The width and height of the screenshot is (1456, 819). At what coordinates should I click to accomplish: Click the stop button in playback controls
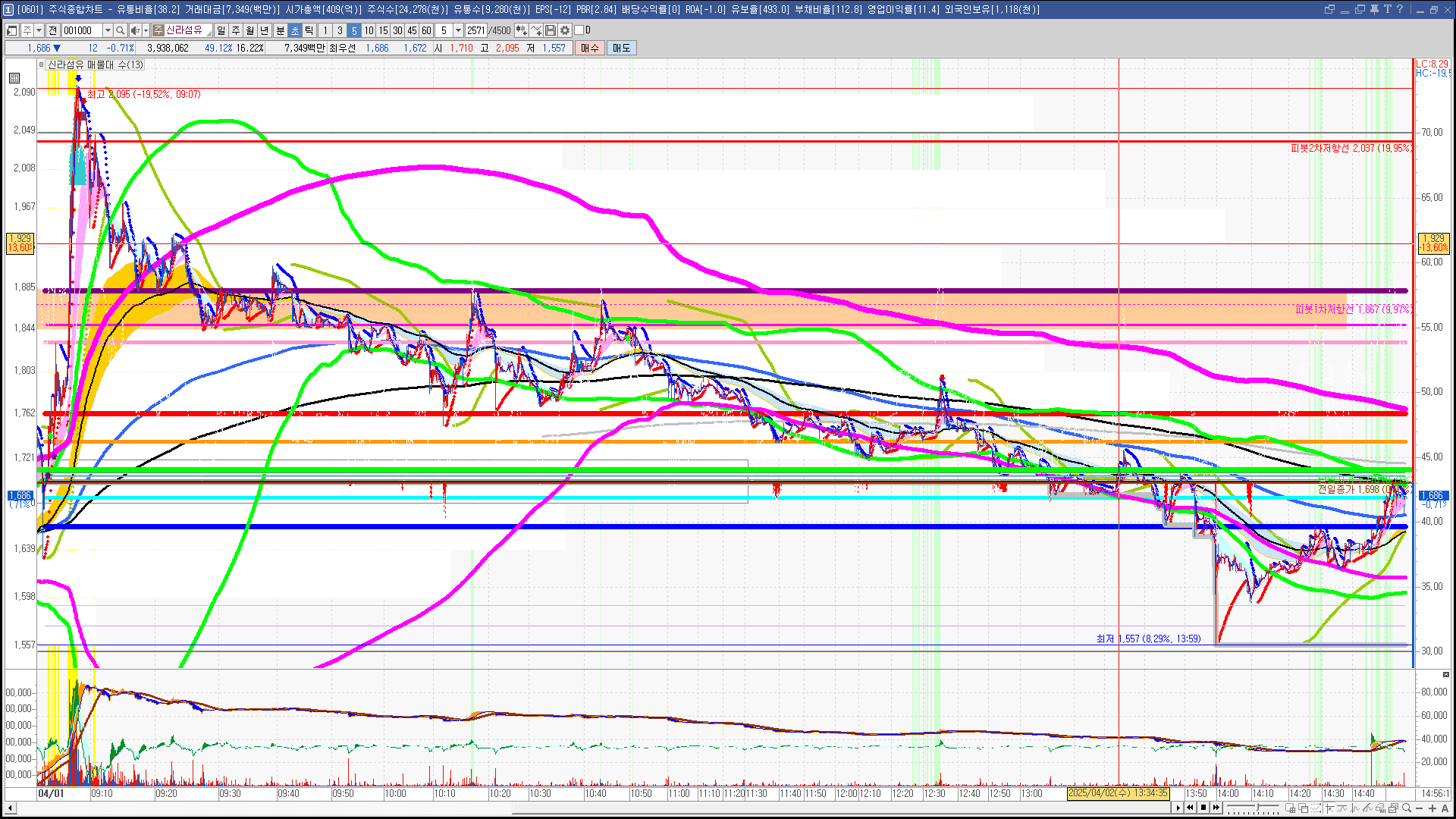pyautogui.click(x=1203, y=808)
